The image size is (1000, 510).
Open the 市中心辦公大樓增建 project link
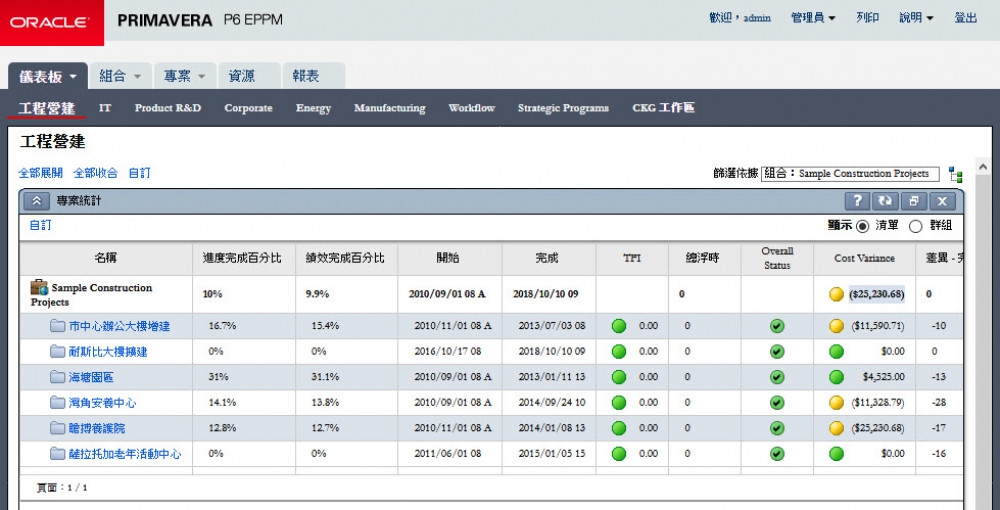pos(119,326)
